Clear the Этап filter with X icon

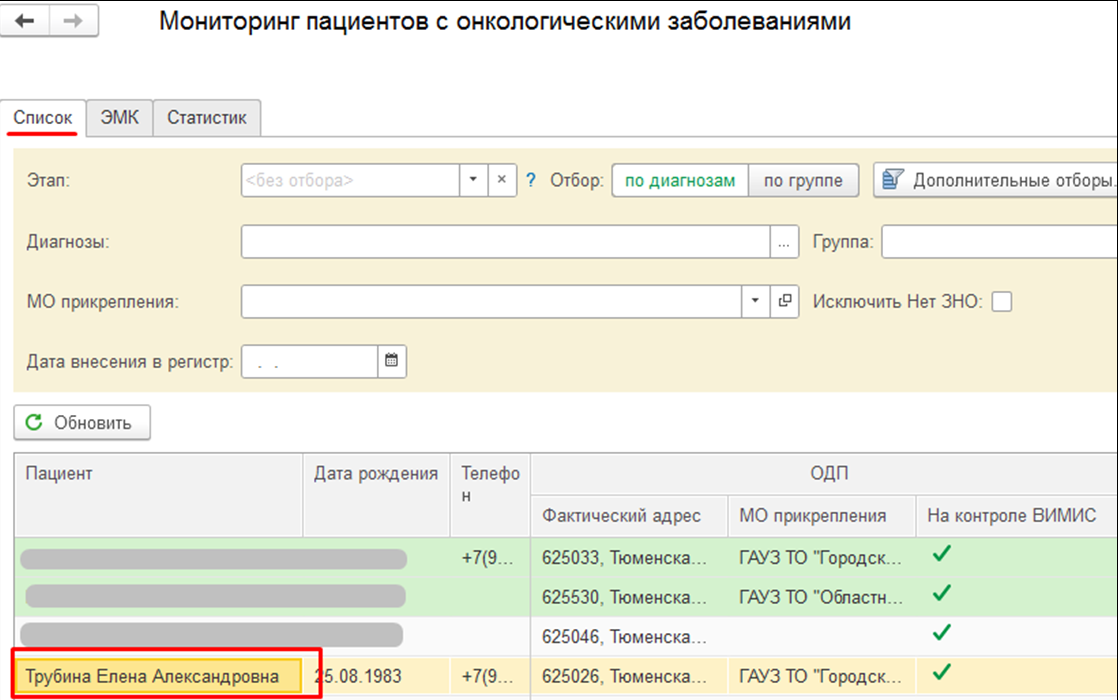[x=502, y=181]
